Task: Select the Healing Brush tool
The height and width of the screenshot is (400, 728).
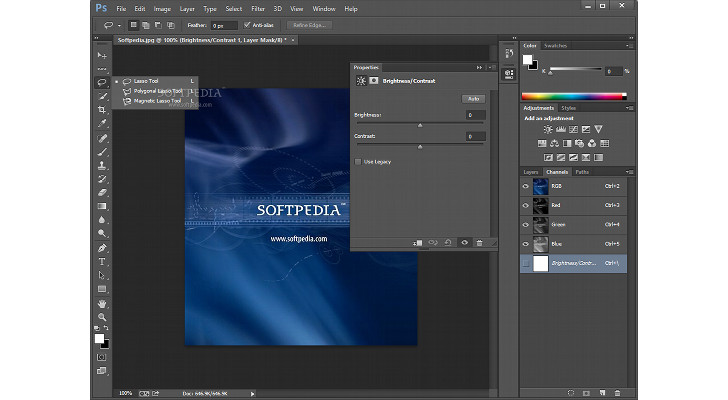Action: tap(102, 138)
